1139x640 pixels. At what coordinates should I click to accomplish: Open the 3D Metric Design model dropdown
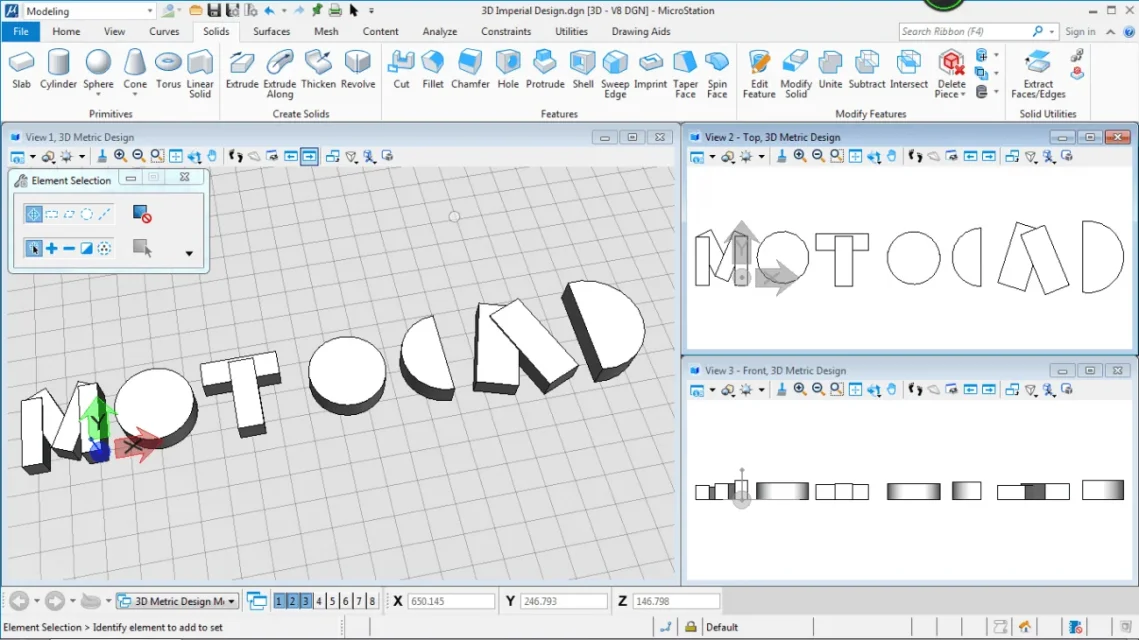(x=229, y=601)
